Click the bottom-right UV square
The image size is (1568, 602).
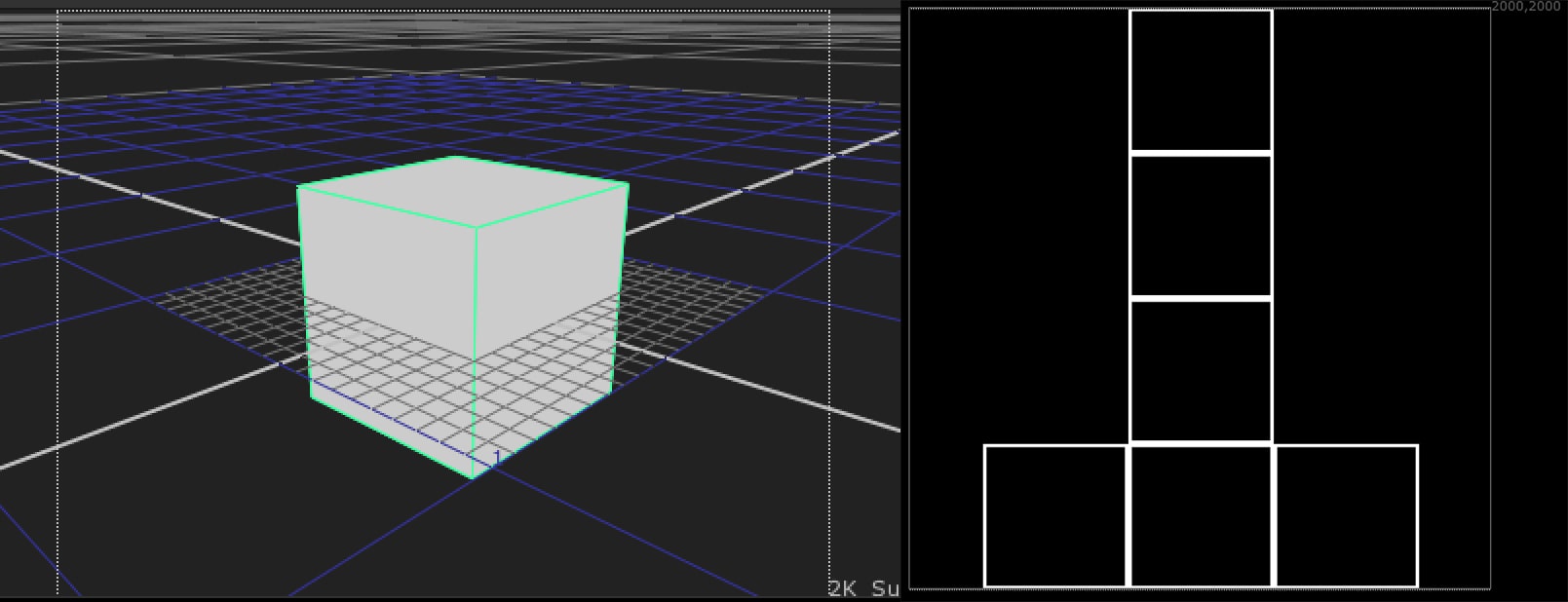(1346, 516)
